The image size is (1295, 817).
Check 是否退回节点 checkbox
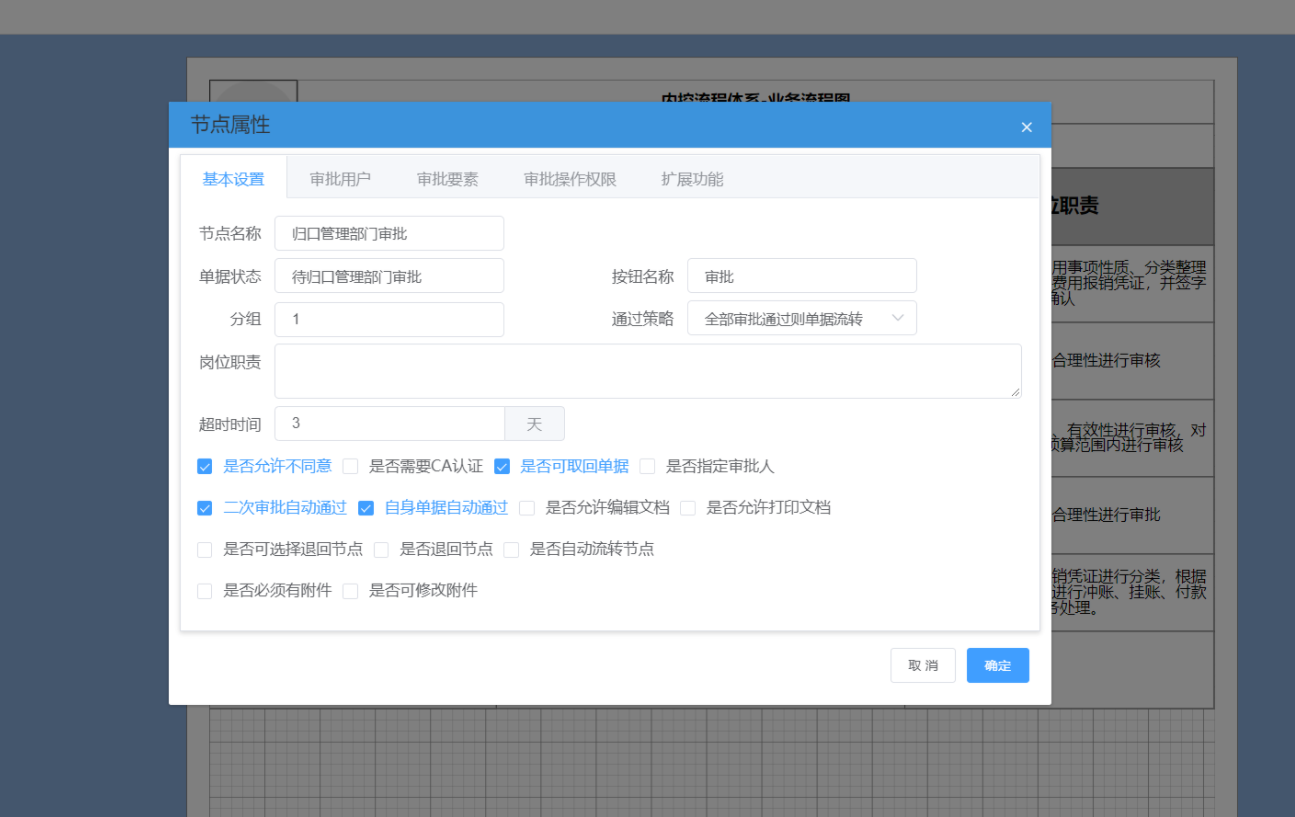tap(381, 550)
